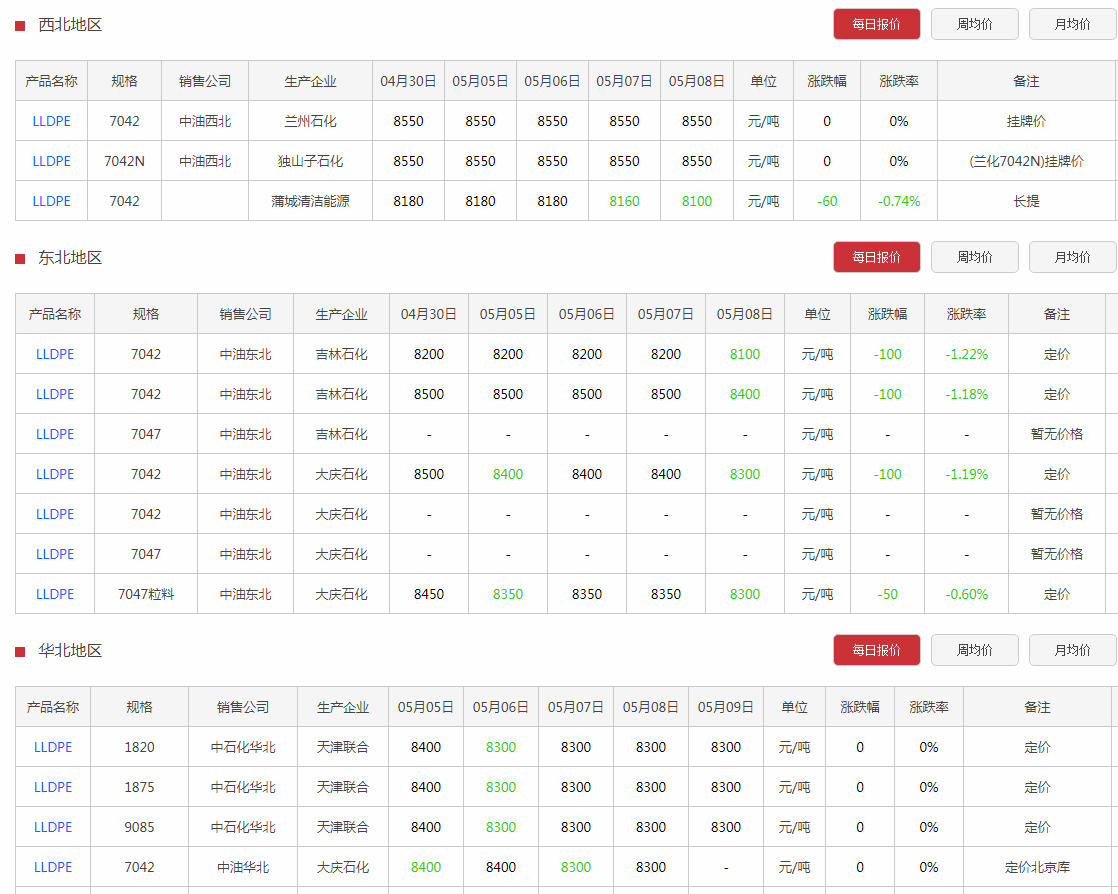Screen dimensions: 1118x894
Task: Click the 05月09日 column header
Action: tap(725, 707)
